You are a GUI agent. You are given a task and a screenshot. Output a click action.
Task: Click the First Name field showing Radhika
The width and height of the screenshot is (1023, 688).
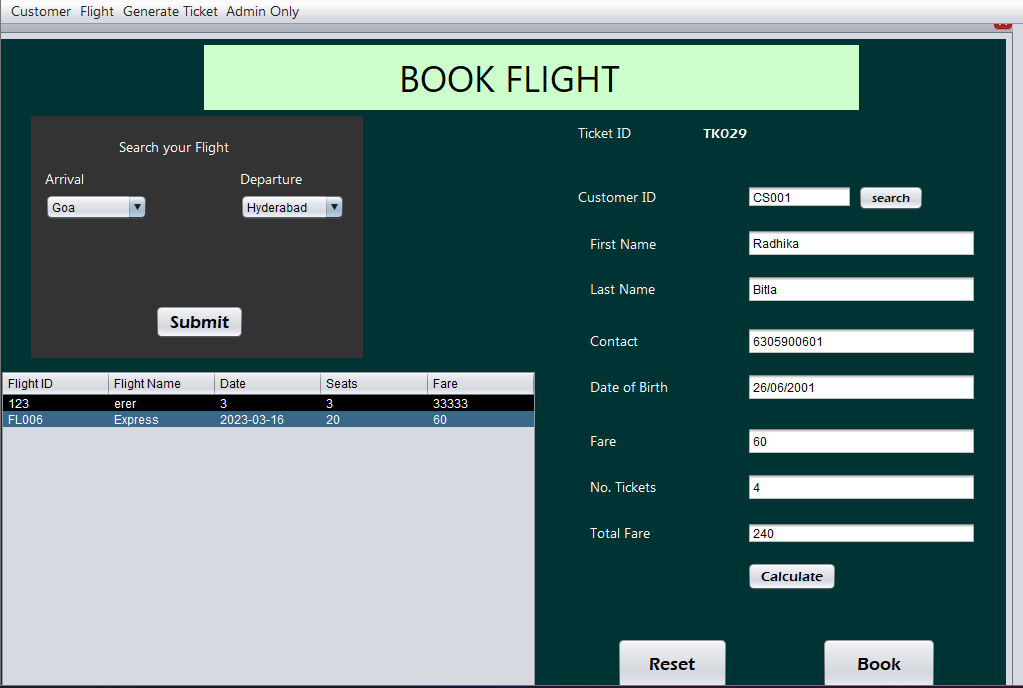[860, 243]
